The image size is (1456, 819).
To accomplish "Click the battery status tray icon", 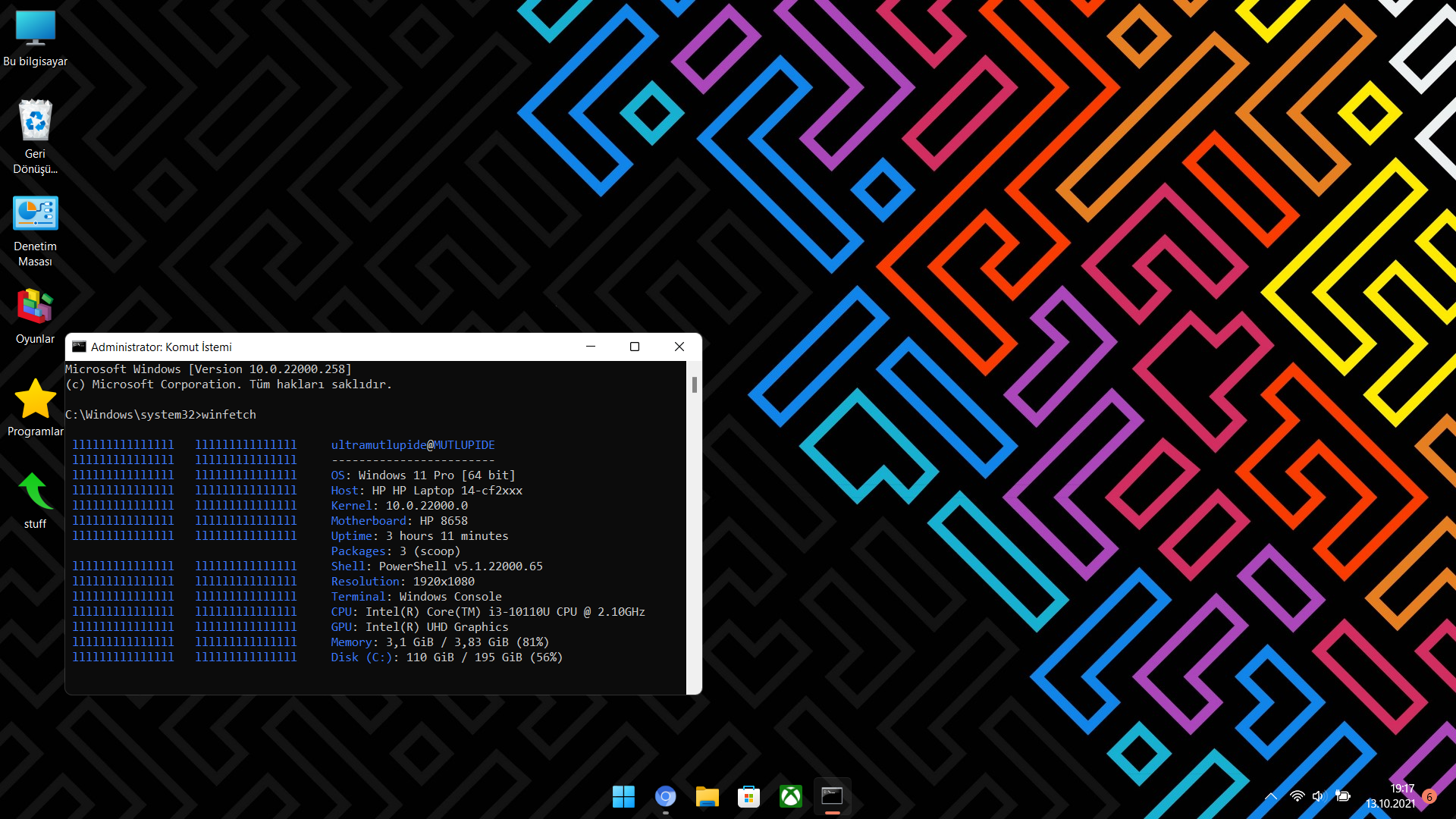I will click(1343, 796).
